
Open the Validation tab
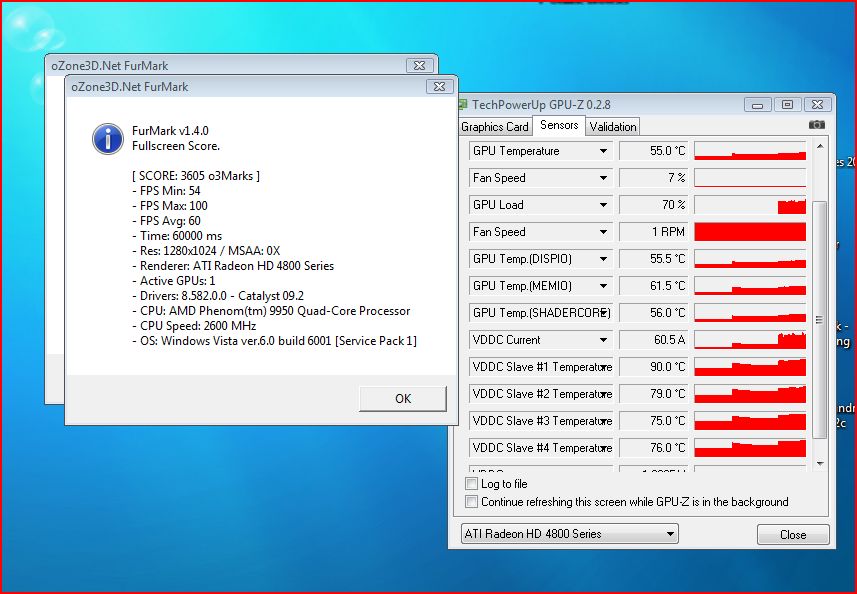[613, 127]
